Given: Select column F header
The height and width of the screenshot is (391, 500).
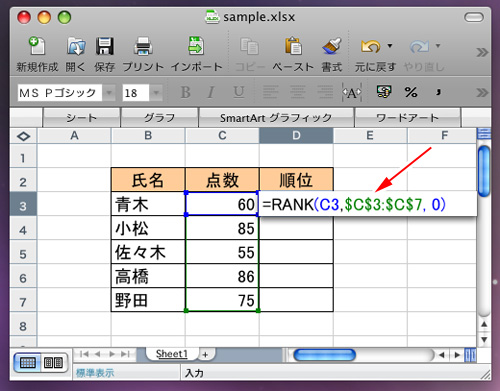Looking at the screenshot, I should coord(442,136).
